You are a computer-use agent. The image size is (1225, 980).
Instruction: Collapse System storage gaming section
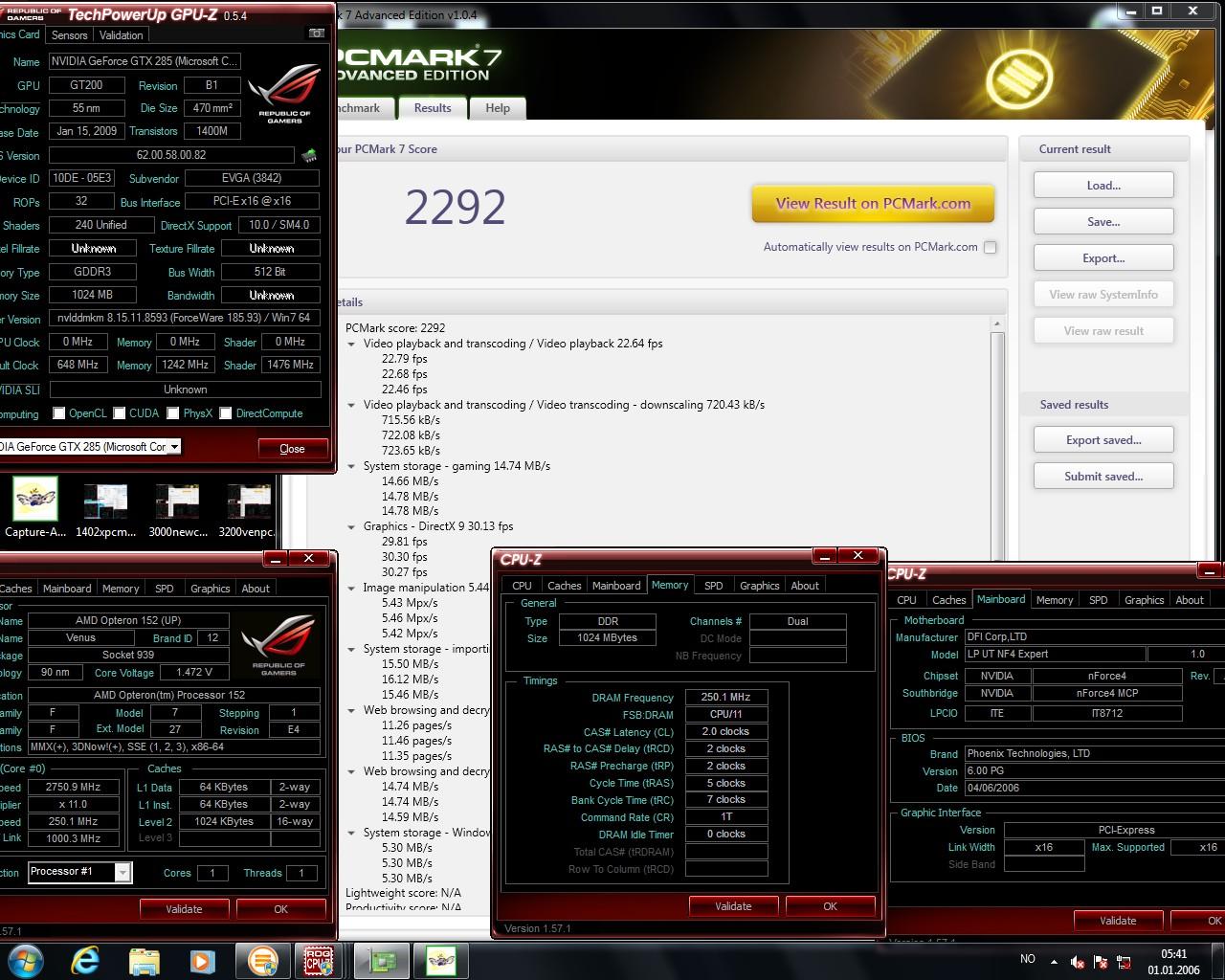[351, 466]
